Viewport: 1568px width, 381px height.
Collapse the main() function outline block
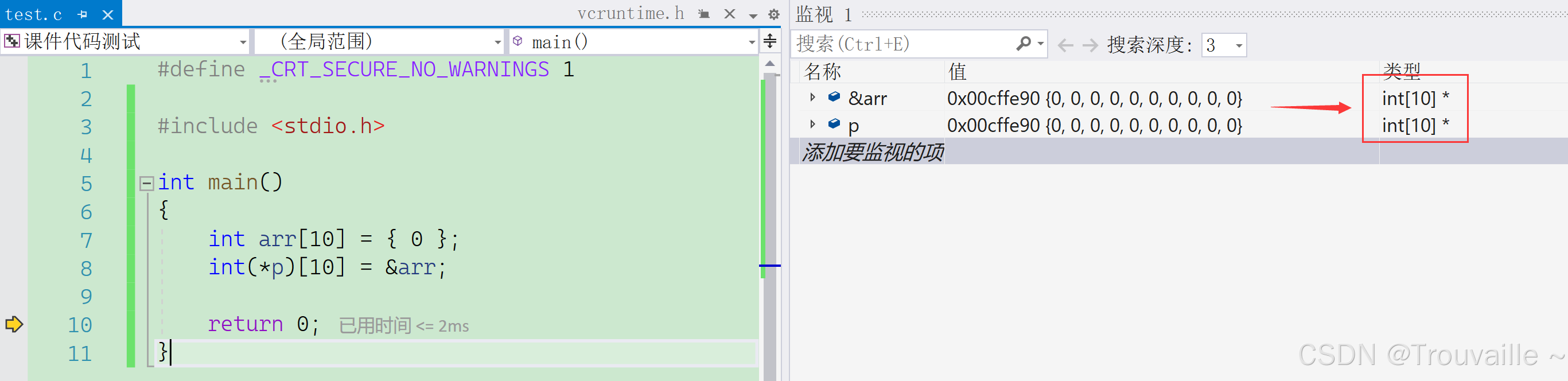(146, 183)
